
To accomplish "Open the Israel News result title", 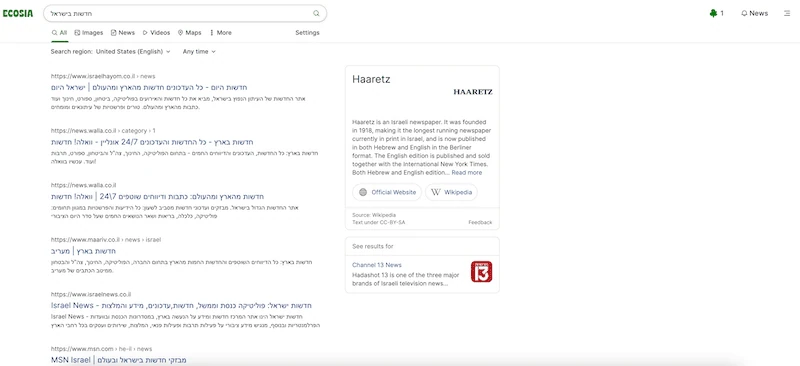I will [181, 306].
